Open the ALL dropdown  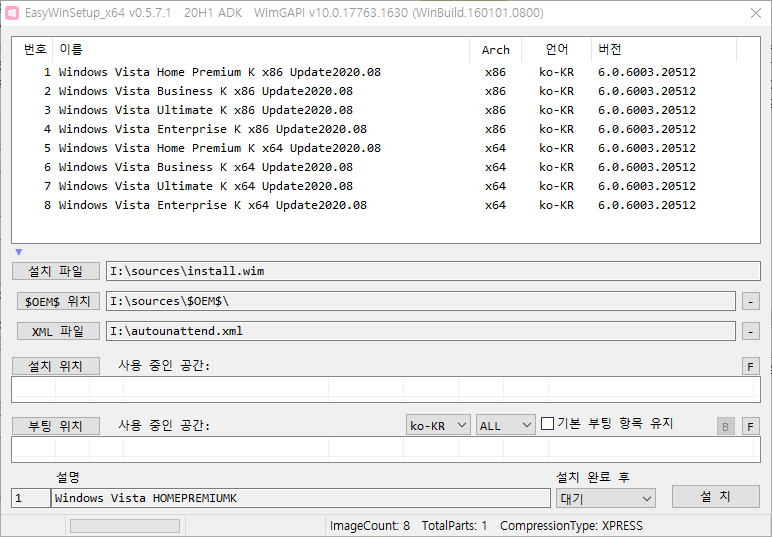[x=506, y=425]
